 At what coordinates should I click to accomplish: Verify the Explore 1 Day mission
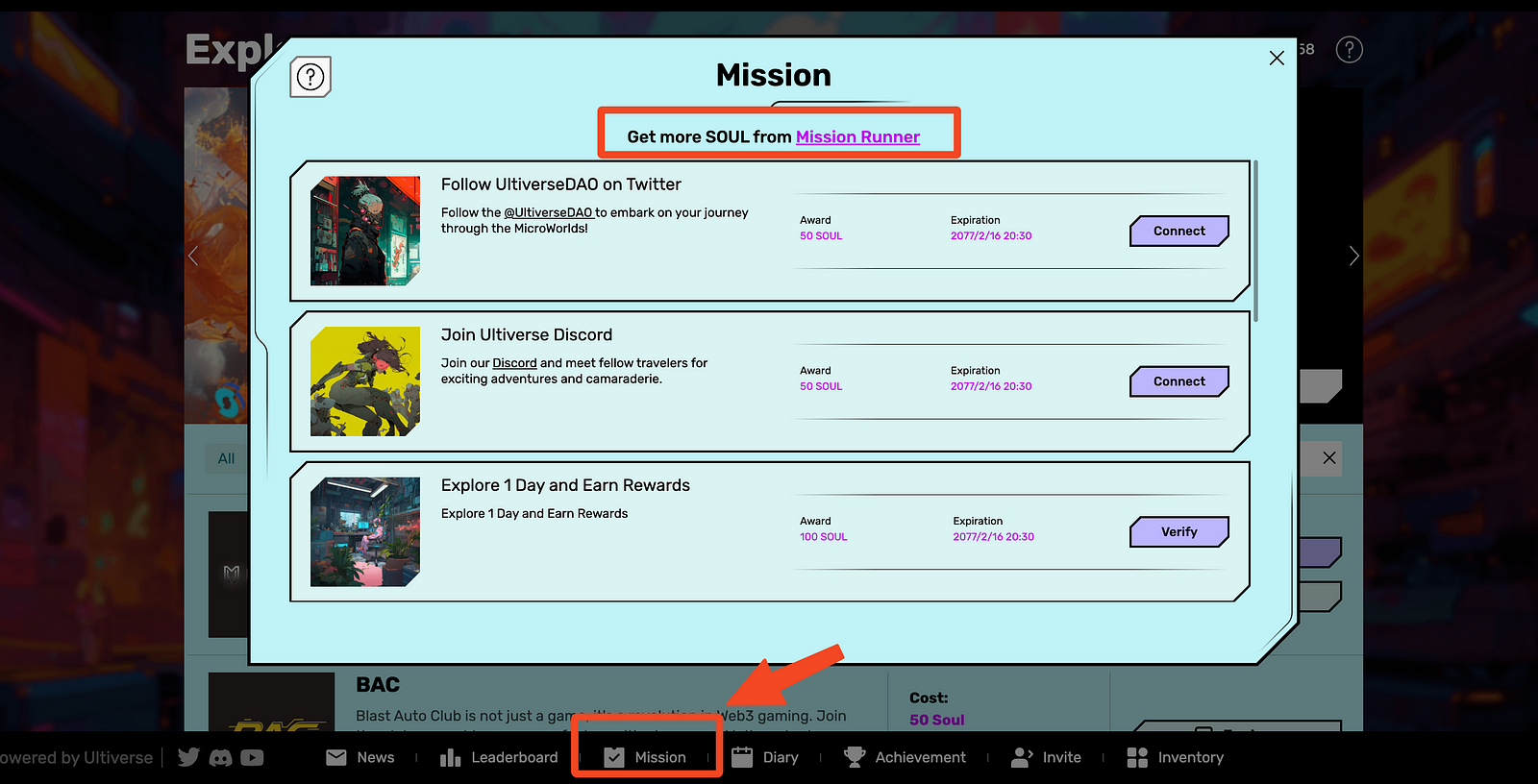point(1179,532)
